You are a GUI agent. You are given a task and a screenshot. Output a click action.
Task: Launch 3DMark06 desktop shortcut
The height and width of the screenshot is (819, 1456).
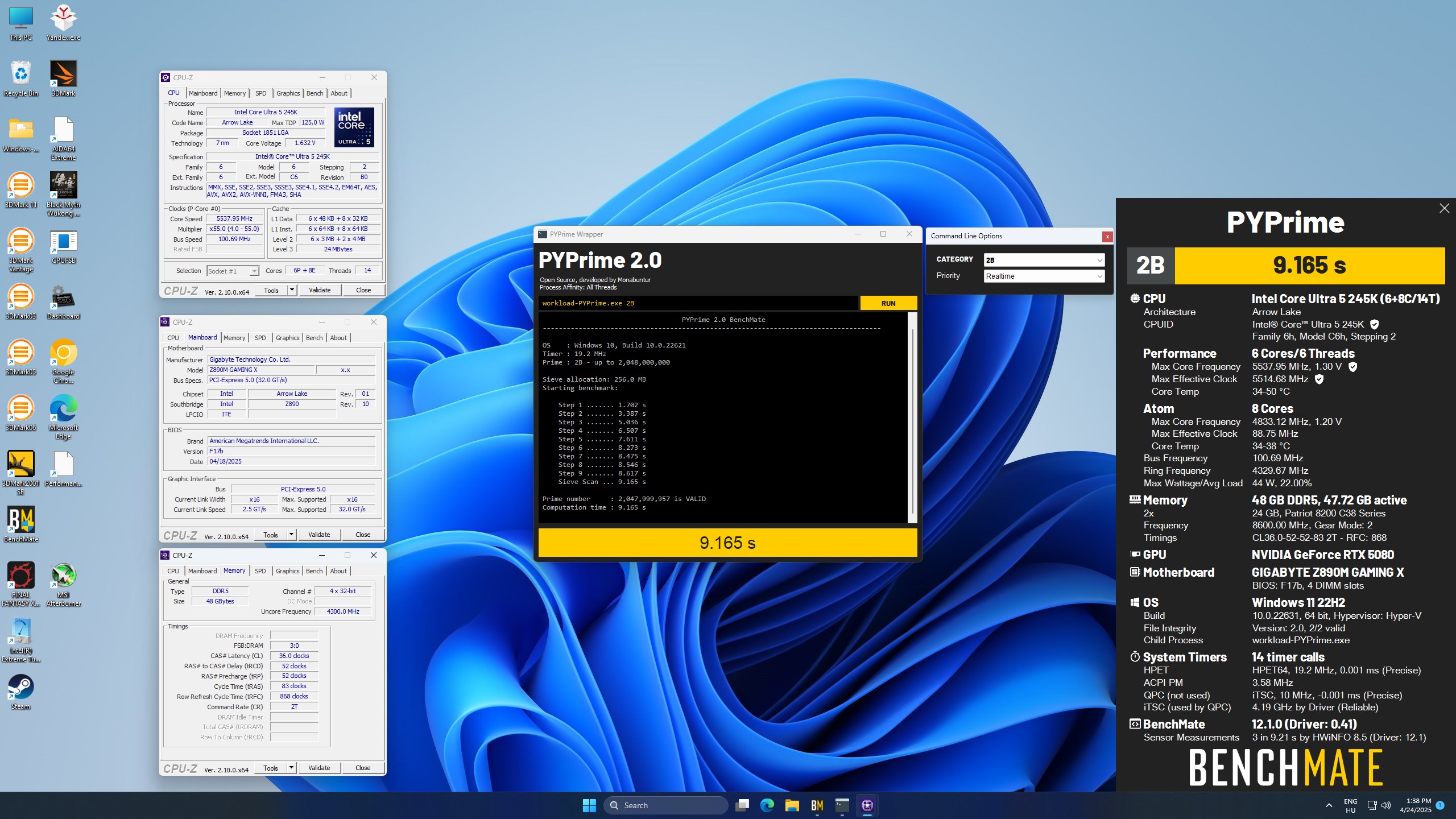[x=21, y=413]
